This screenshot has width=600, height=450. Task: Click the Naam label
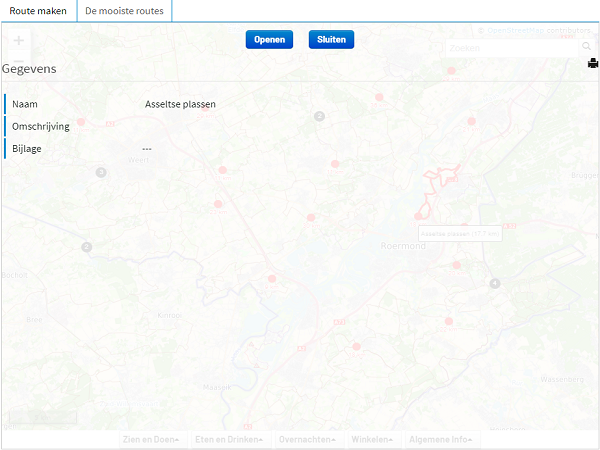point(24,104)
